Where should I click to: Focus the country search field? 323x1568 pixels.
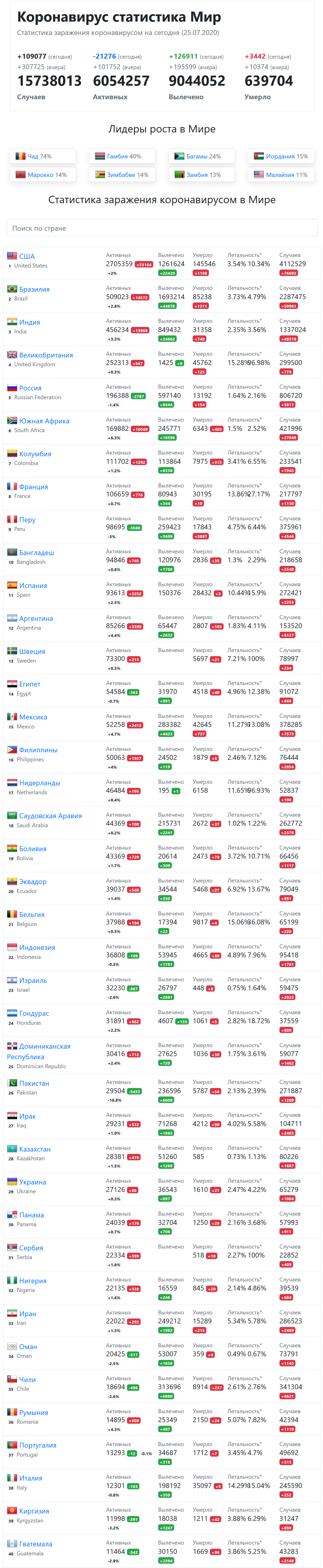161,228
